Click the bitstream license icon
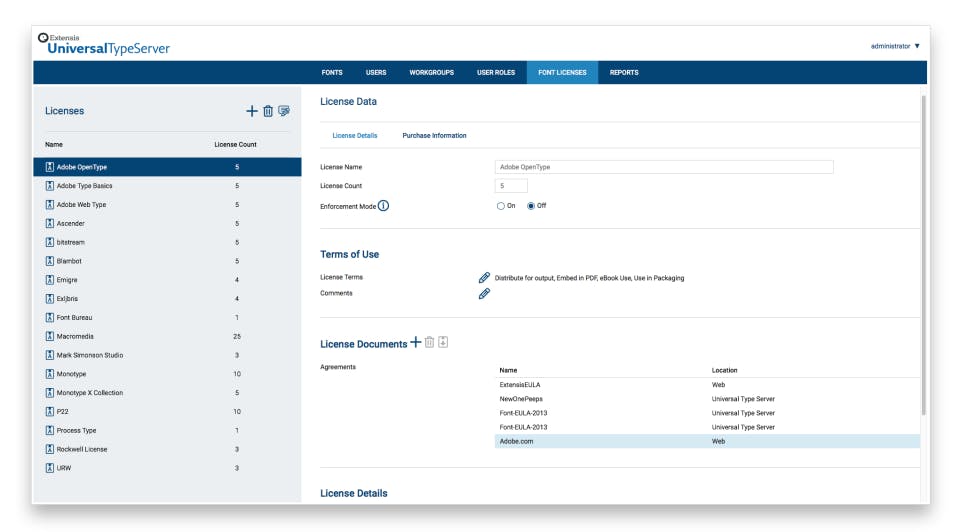The width and height of the screenshot is (960, 532). [50, 242]
